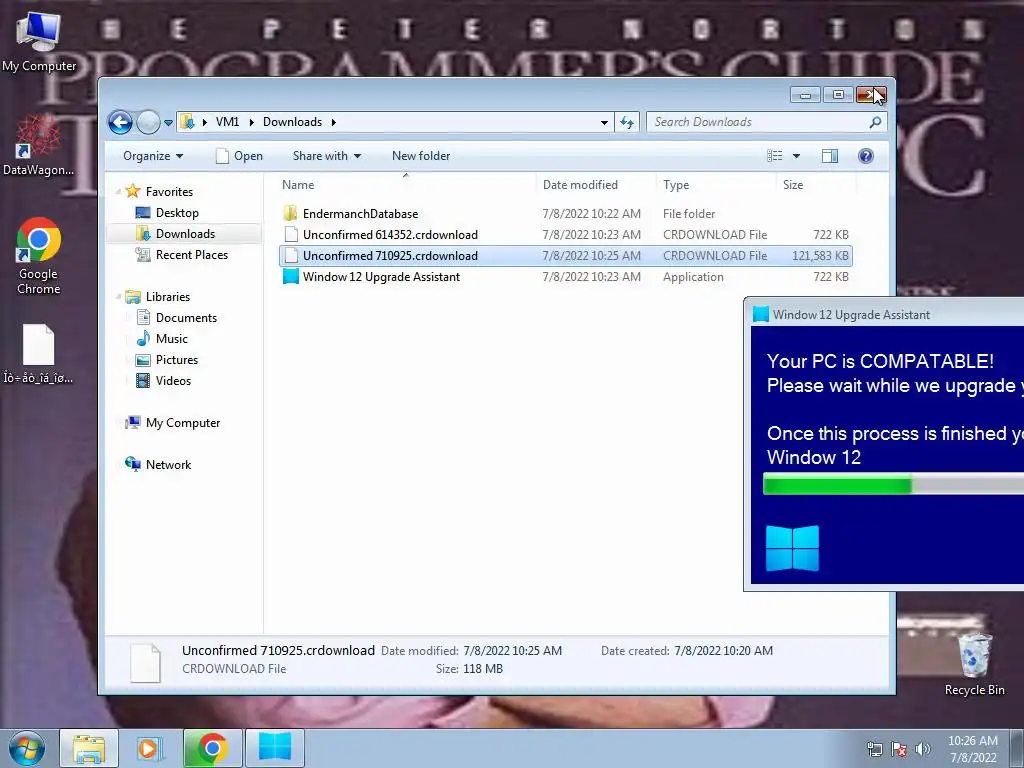
Task: Click the EndermanchDatabase folder icon
Action: (291, 214)
